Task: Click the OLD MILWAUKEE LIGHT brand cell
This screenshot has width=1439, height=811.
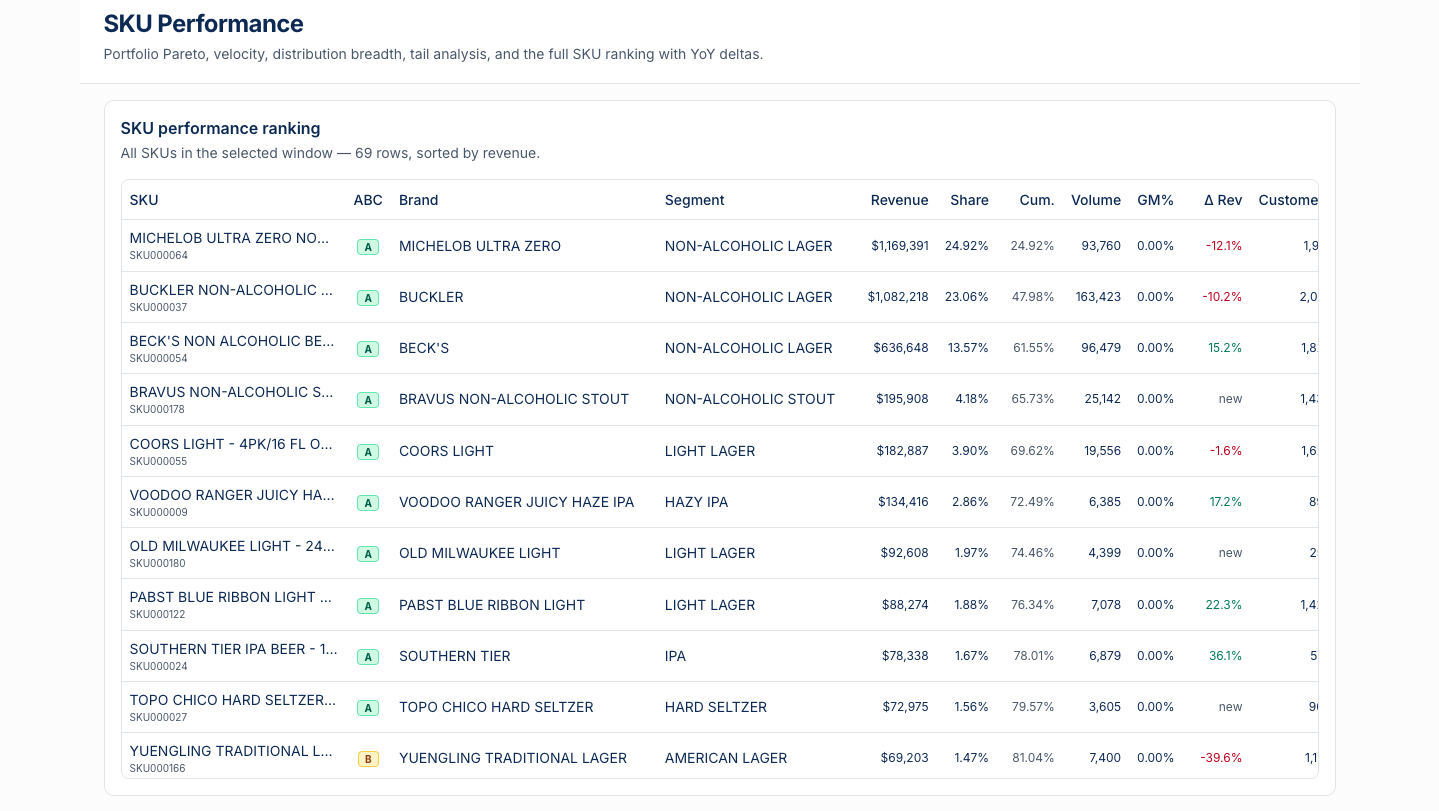Action: [x=480, y=553]
